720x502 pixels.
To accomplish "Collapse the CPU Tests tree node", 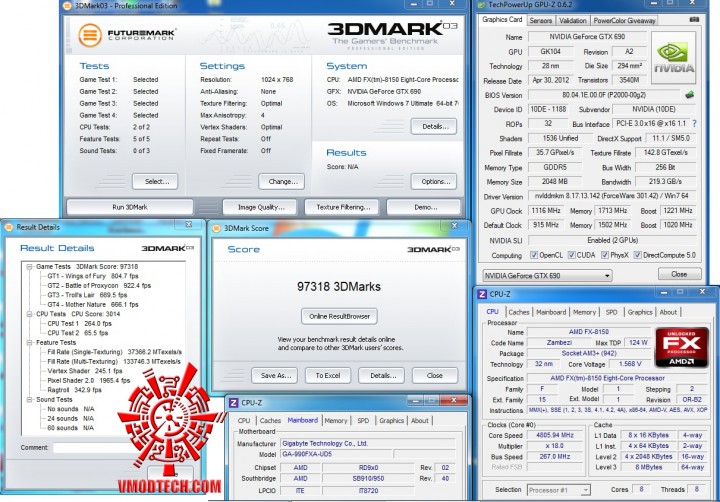I will pyautogui.click(x=29, y=314).
